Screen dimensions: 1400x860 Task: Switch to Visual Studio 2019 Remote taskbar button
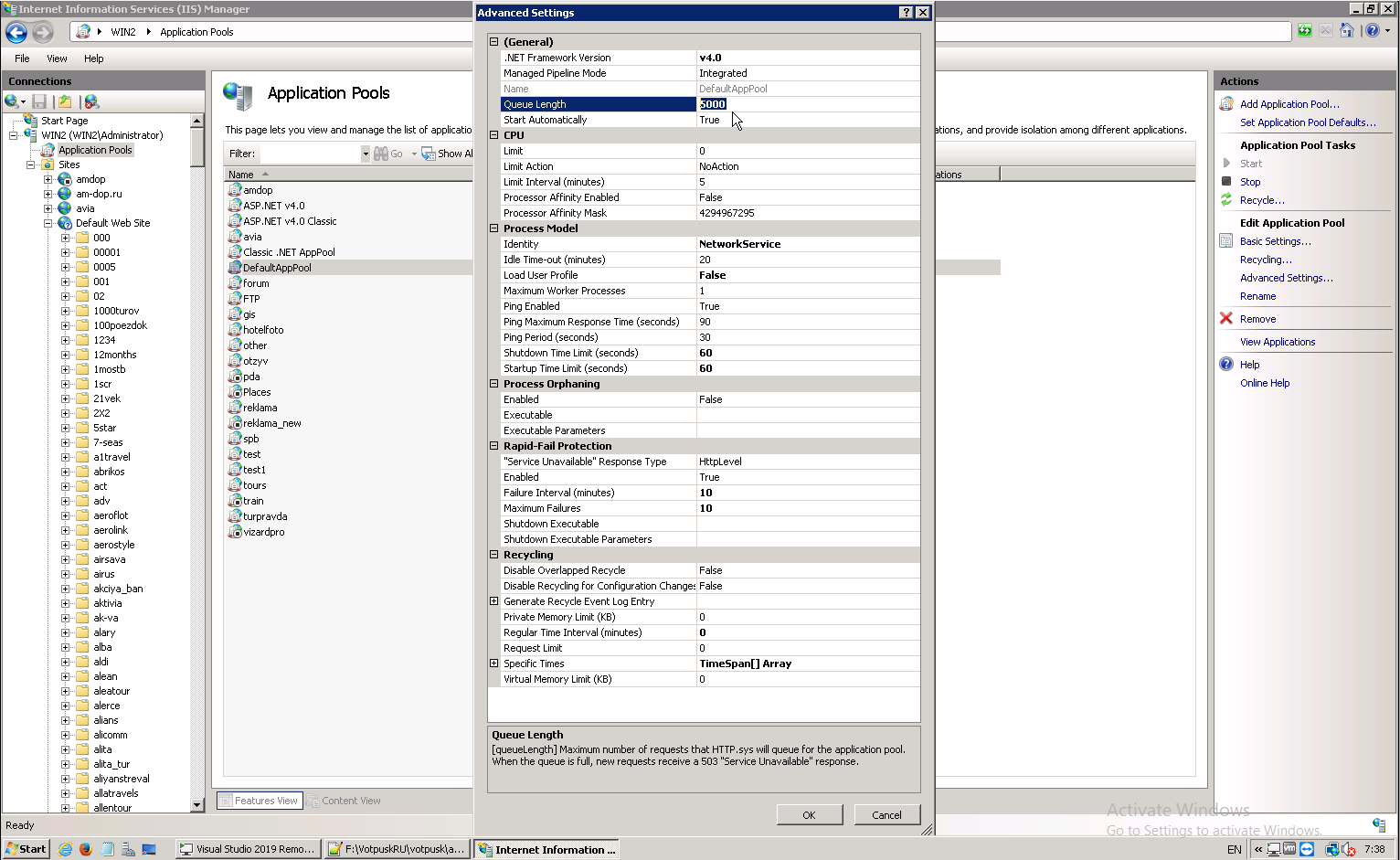point(248,849)
